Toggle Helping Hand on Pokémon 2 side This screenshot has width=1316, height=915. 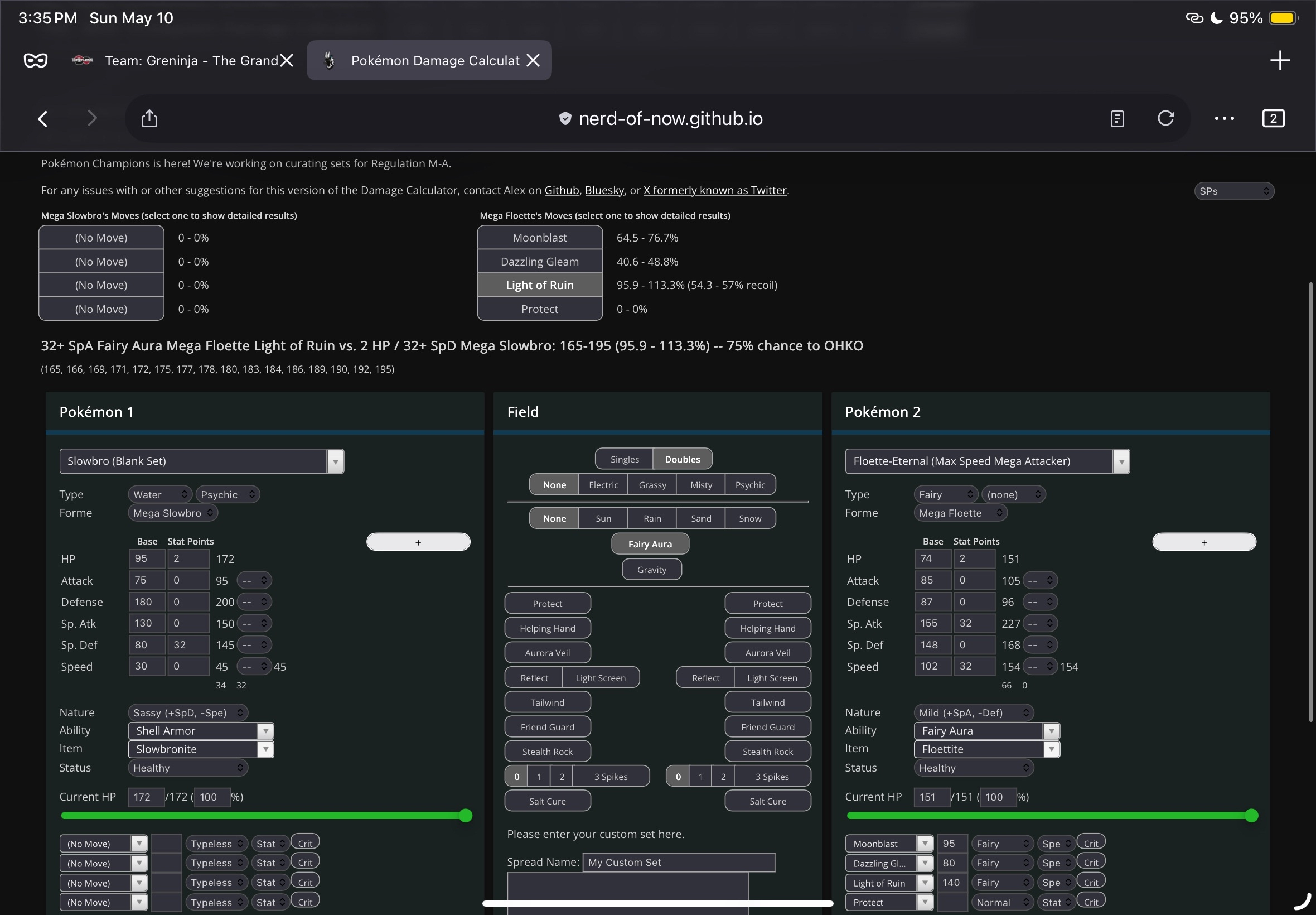(x=768, y=629)
